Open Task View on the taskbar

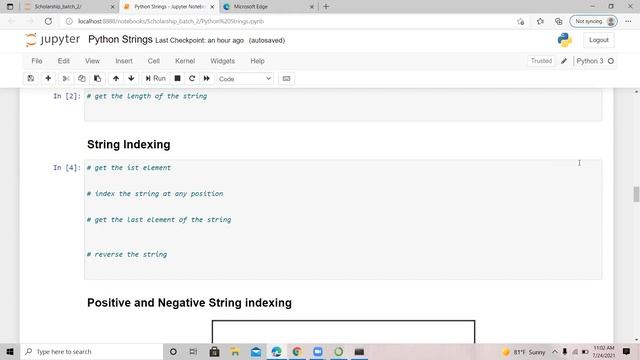[x=193, y=351]
